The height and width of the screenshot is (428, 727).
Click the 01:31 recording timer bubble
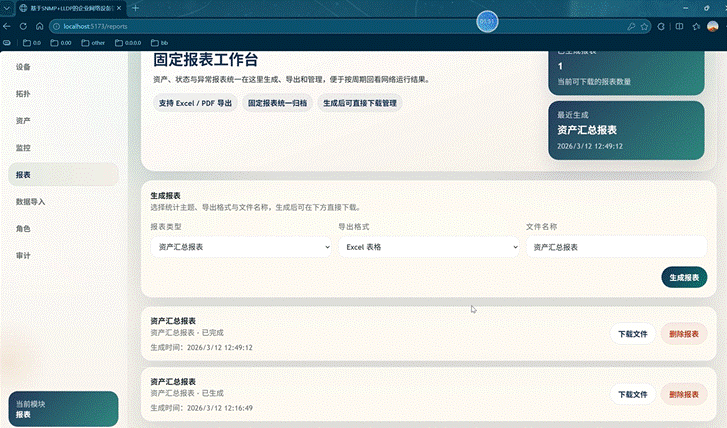pyautogui.click(x=487, y=21)
